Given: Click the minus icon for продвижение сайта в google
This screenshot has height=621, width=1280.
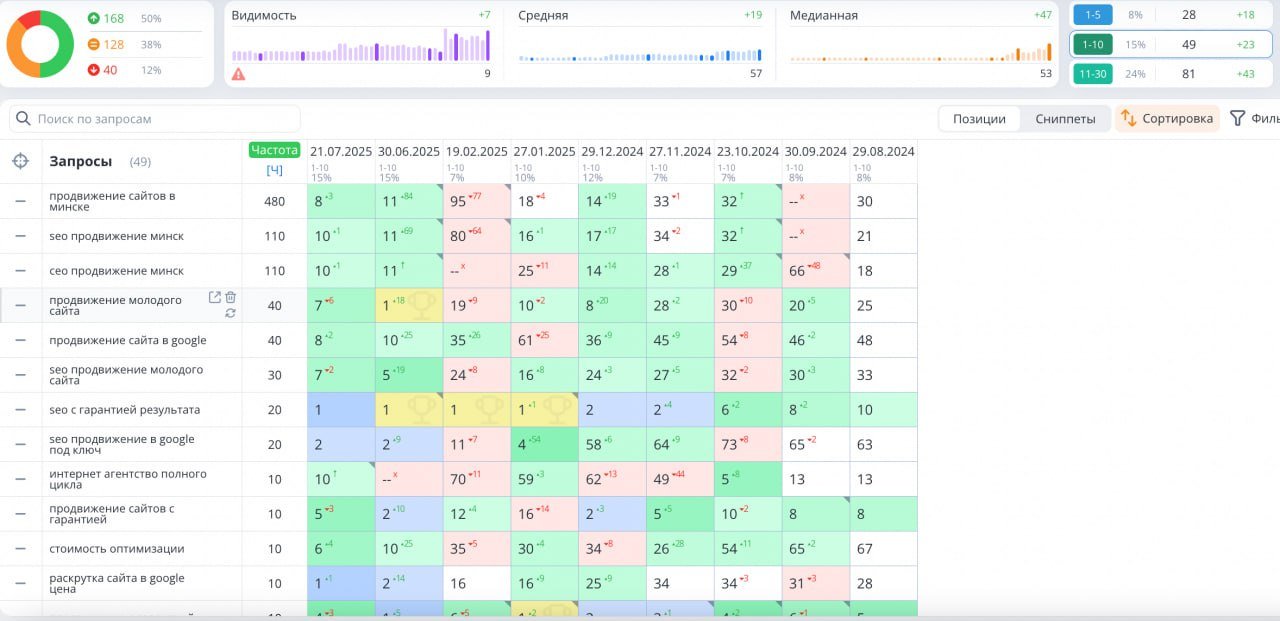Looking at the screenshot, I should click(20, 340).
